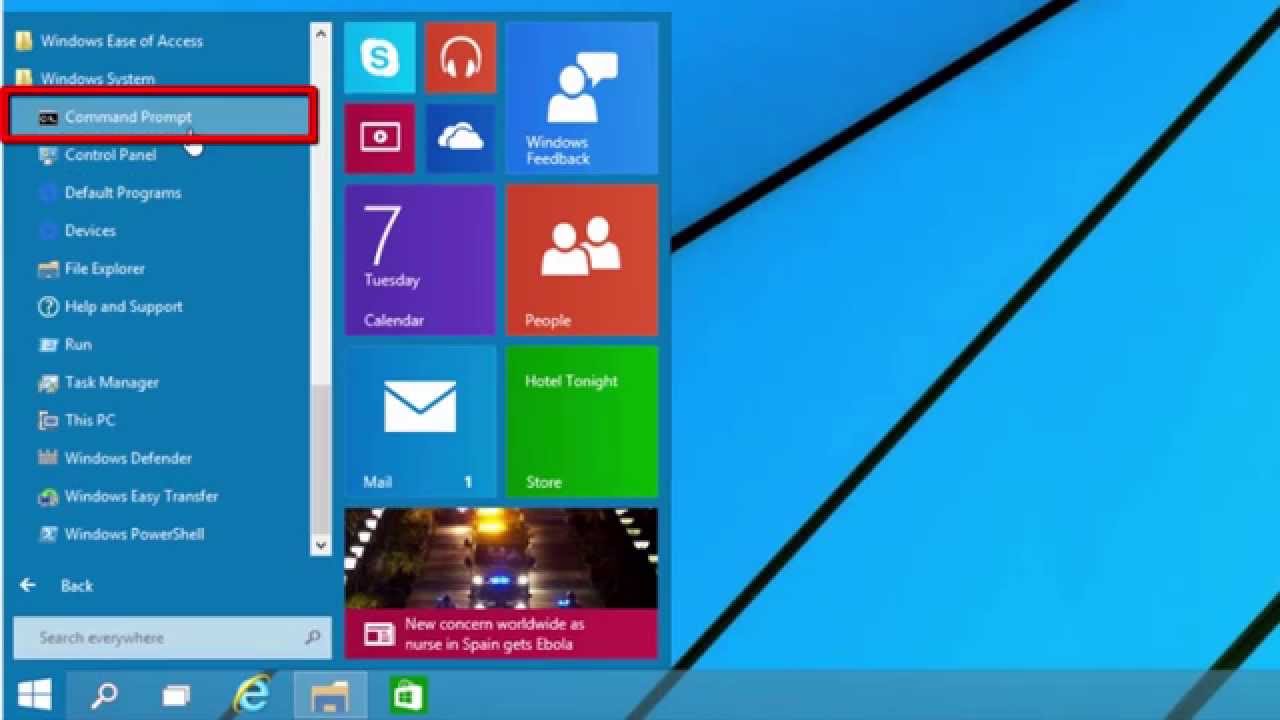Open the Music headphones tile
This screenshot has height=720, width=1280.
click(x=460, y=58)
